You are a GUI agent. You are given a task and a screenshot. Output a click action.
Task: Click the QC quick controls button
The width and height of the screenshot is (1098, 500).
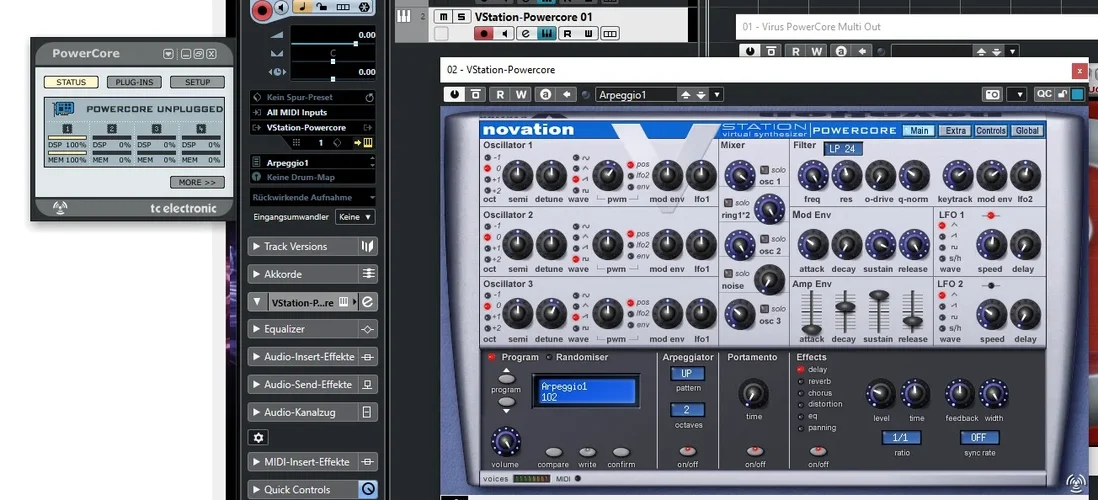1044,94
